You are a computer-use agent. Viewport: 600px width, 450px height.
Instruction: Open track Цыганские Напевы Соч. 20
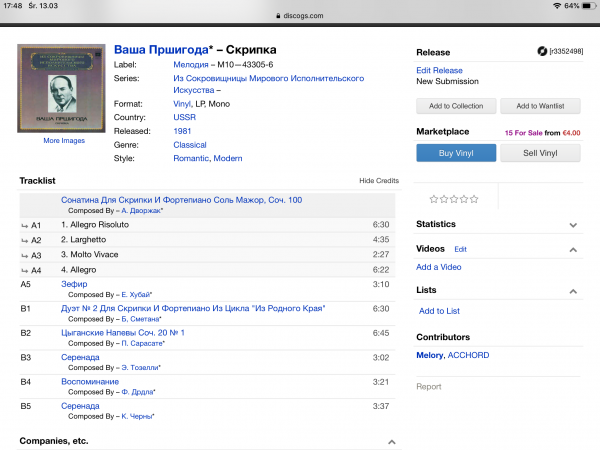(123, 333)
